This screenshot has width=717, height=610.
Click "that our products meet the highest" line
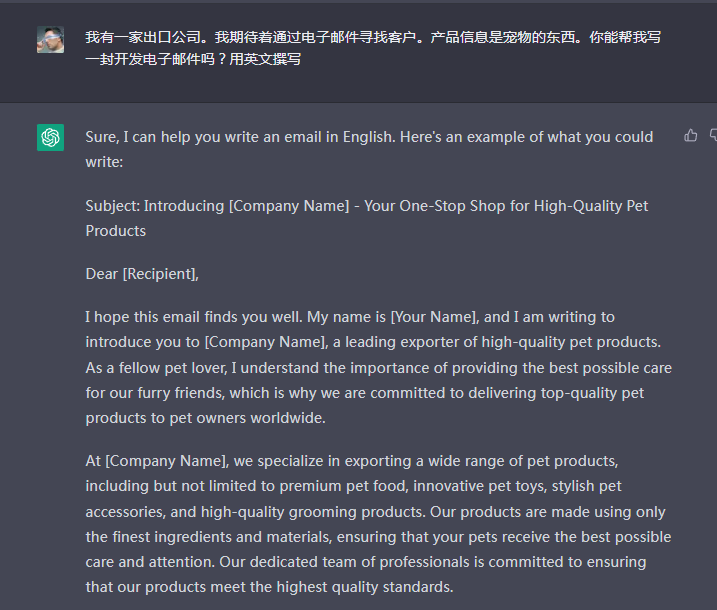coord(269,587)
